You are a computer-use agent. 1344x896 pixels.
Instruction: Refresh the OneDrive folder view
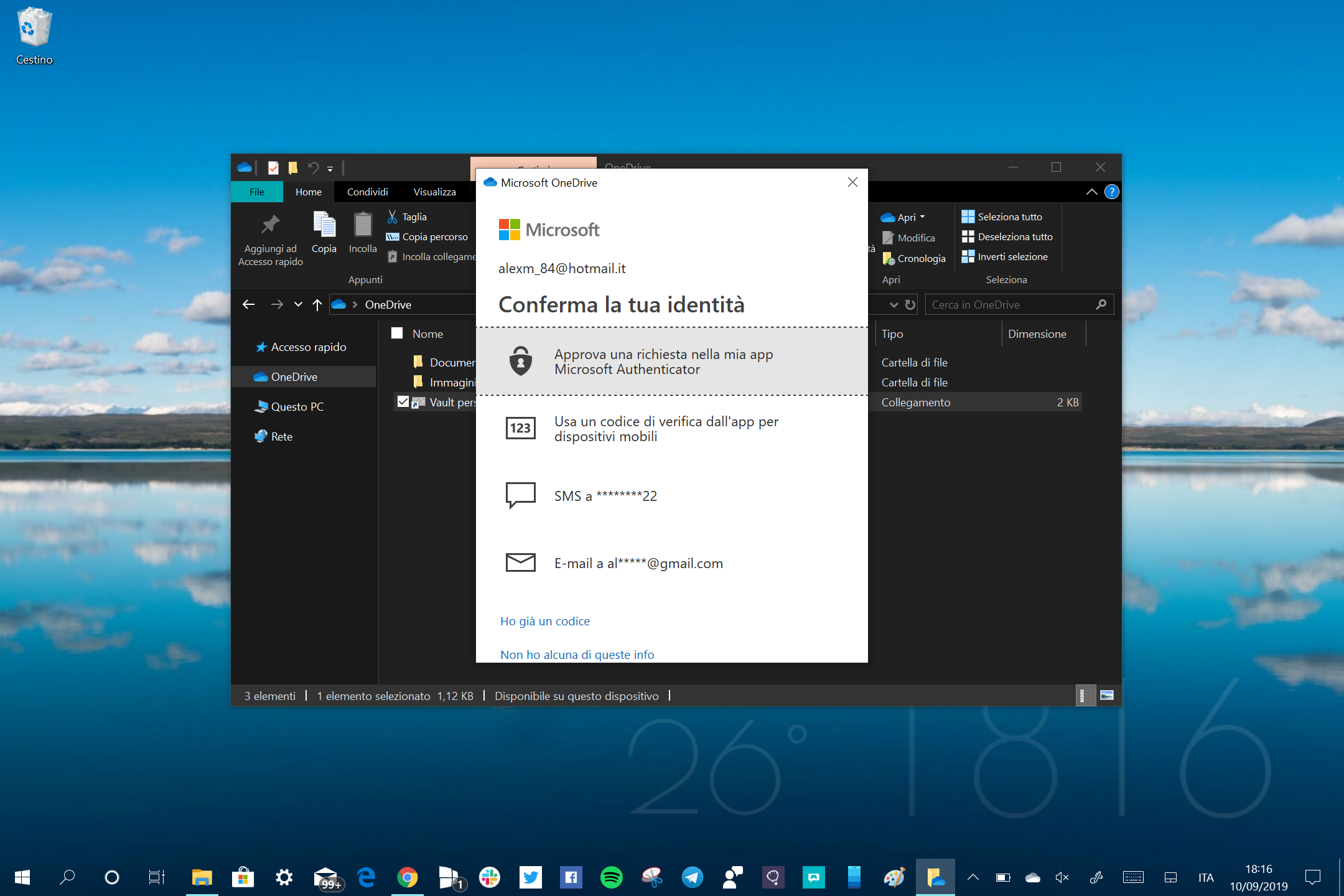point(910,304)
